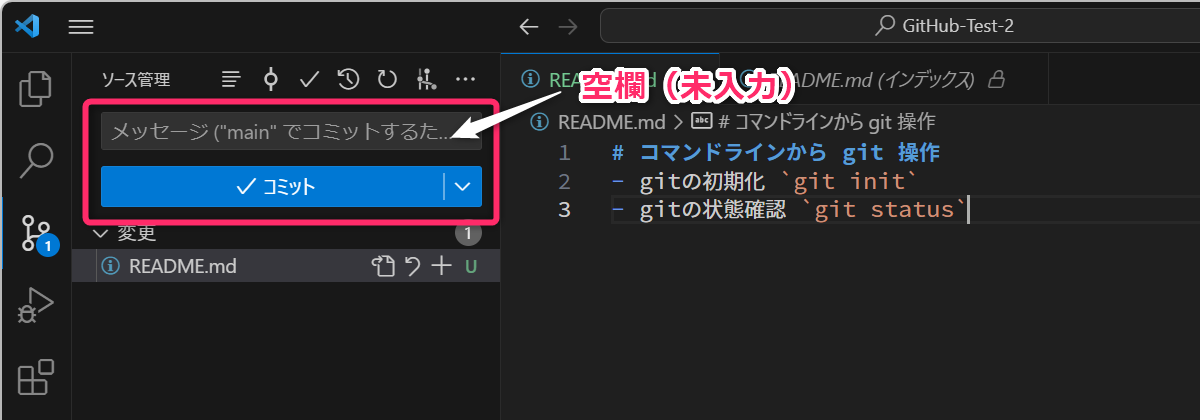Open the Search view in activity bar
This screenshot has height=420, width=1200.
tap(36, 158)
